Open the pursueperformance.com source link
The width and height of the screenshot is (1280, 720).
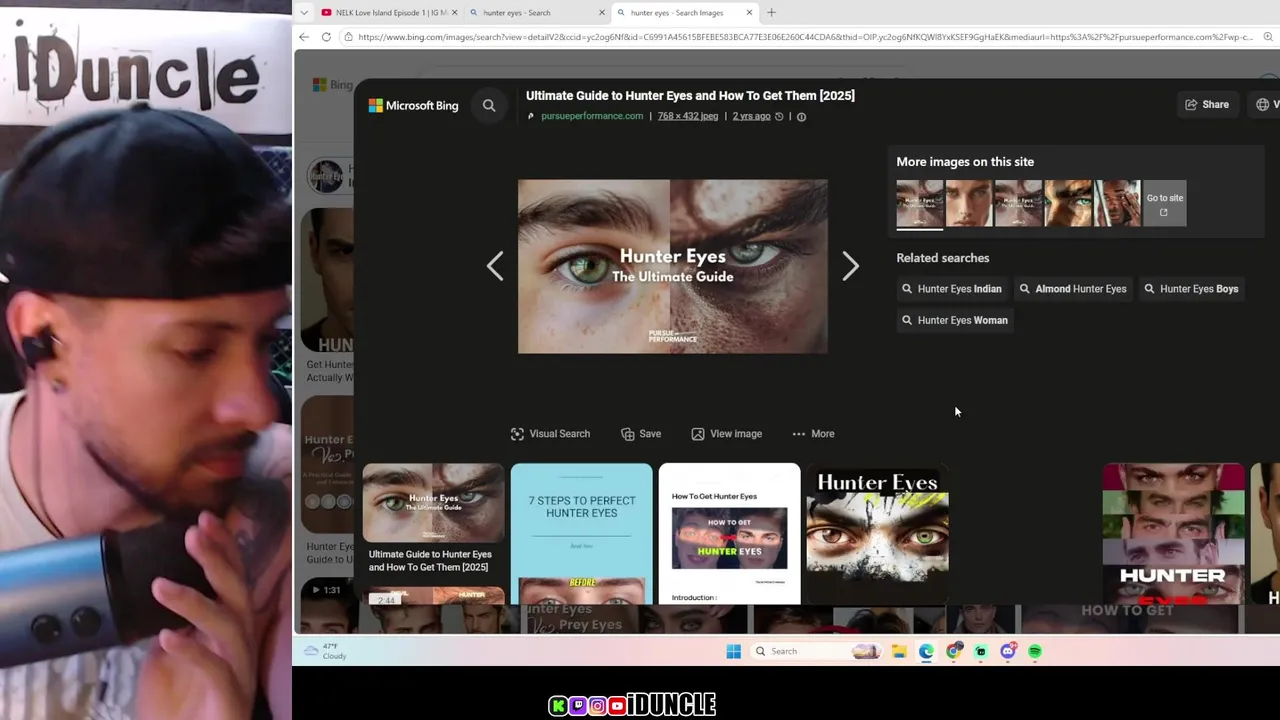[x=592, y=116]
